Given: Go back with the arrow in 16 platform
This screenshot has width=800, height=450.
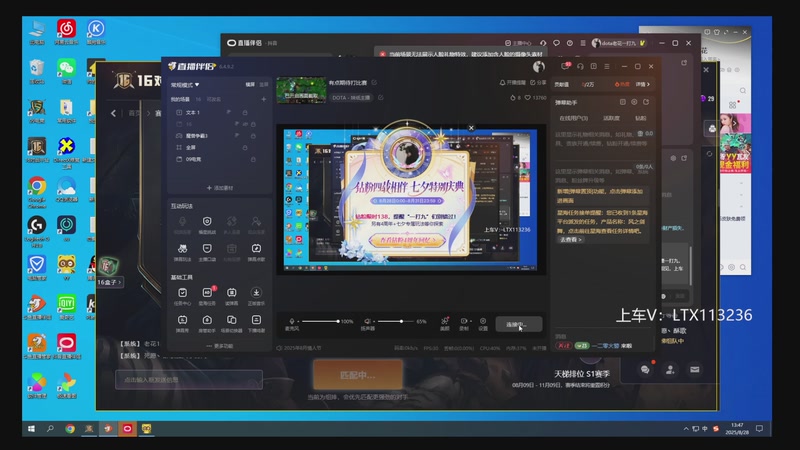Looking at the screenshot, I should tap(113, 113).
